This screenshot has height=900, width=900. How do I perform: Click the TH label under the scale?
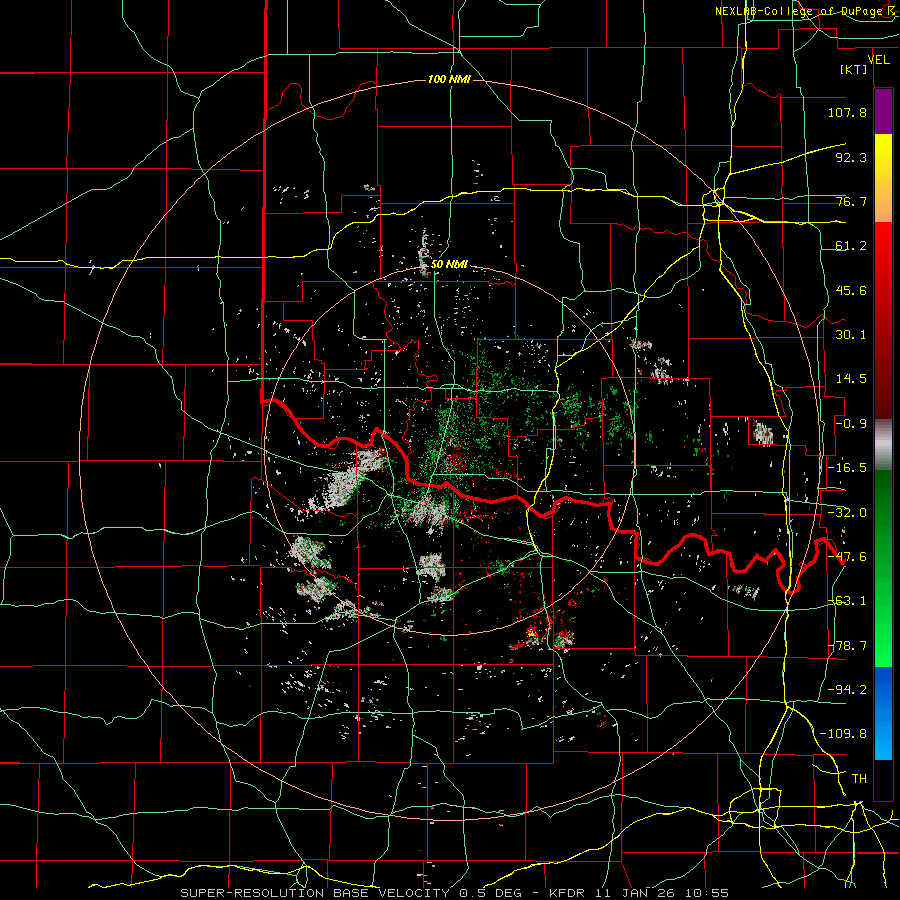(859, 779)
